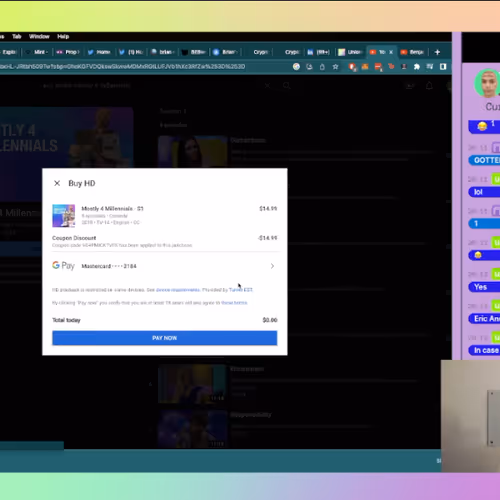Click the Mostly 4 Millennials purchase thumbnail
Viewport: 500px width, 500px height.
point(64,216)
